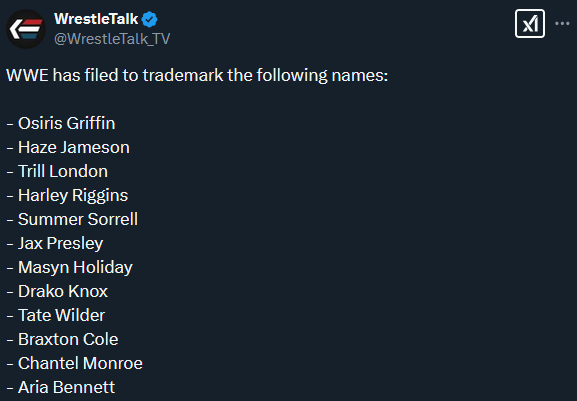Click the name Trill London
The image size is (577, 401).
63,171
